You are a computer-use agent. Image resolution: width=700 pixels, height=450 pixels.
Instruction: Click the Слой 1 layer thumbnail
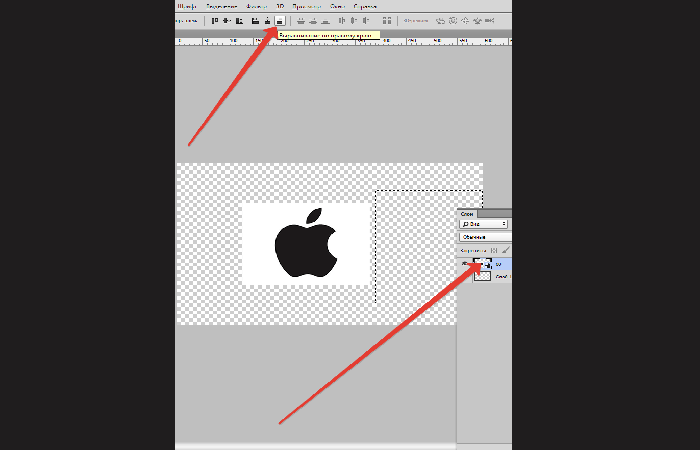(482, 276)
